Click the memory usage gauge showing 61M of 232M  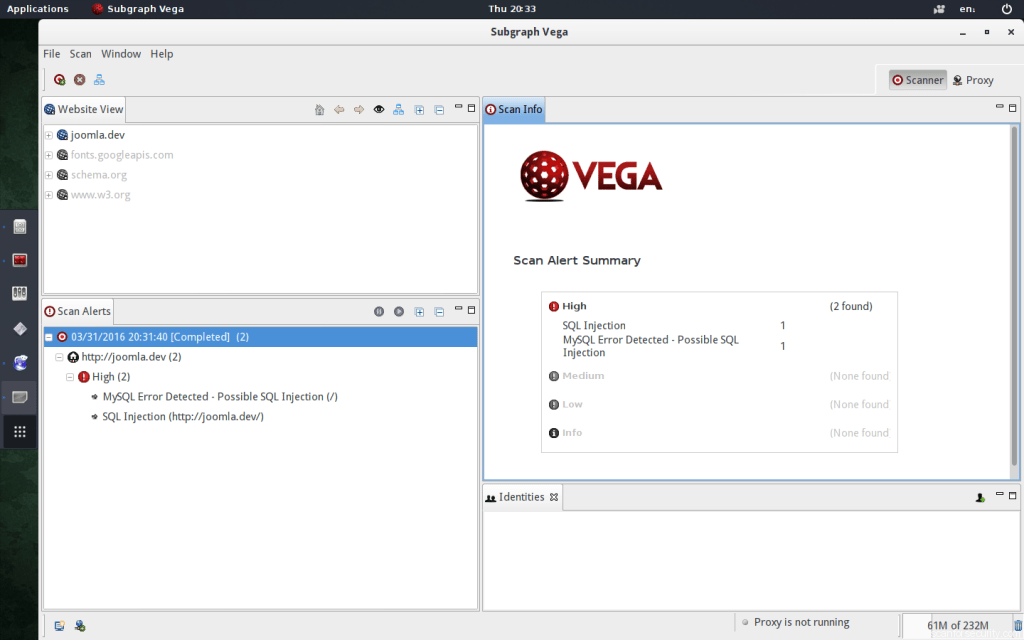[x=960, y=624]
